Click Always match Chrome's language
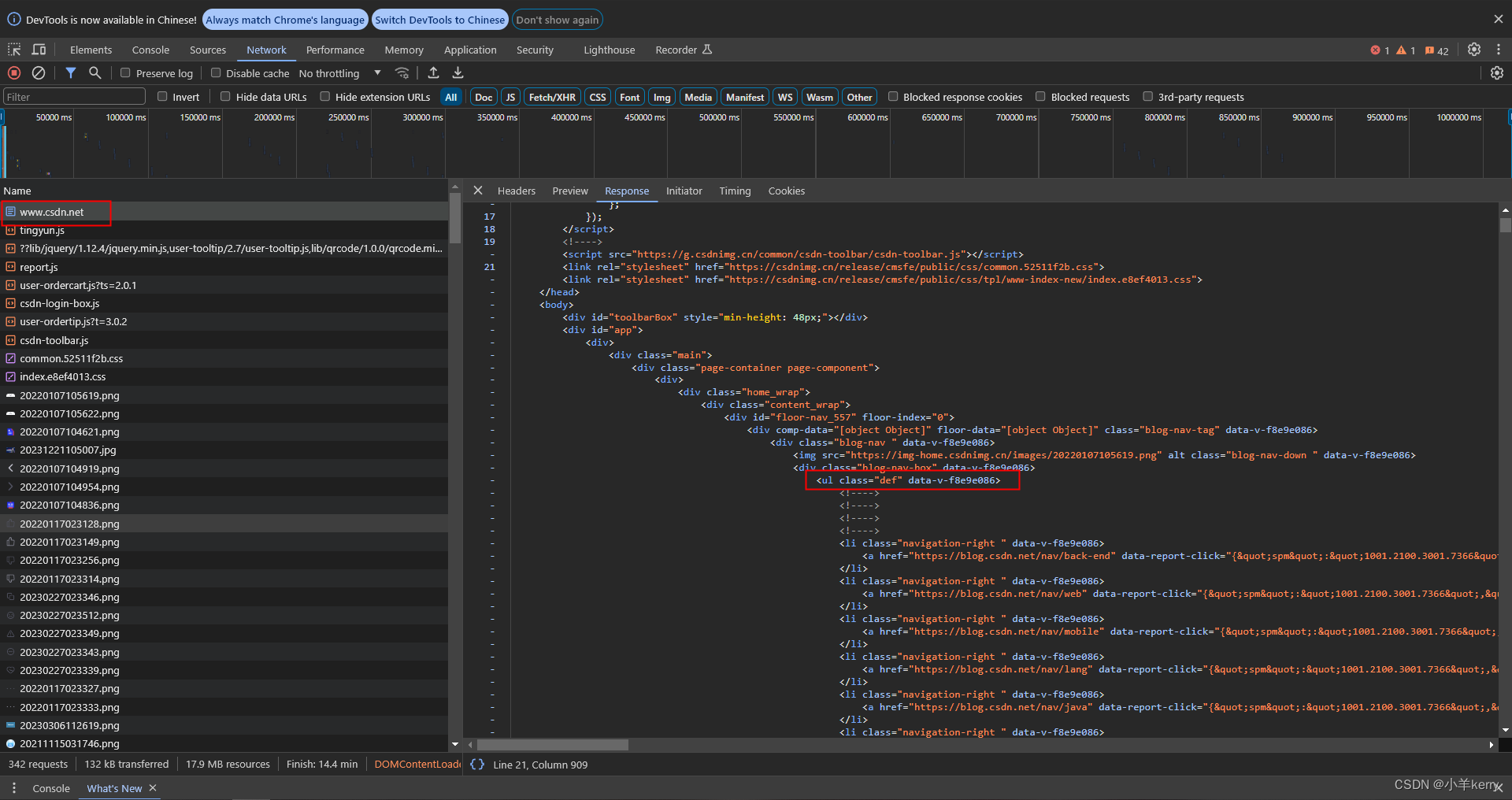The height and width of the screenshot is (800, 1512). pyautogui.click(x=285, y=20)
